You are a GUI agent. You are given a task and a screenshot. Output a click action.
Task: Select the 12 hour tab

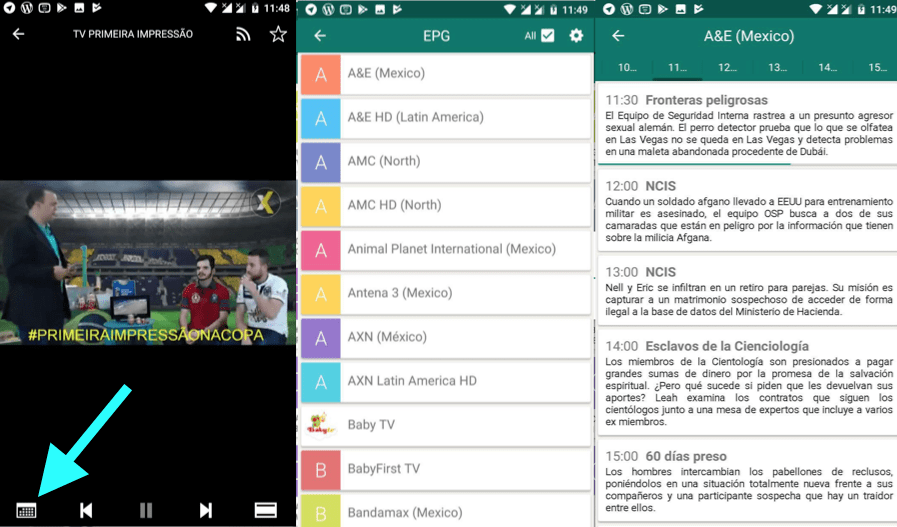point(727,68)
